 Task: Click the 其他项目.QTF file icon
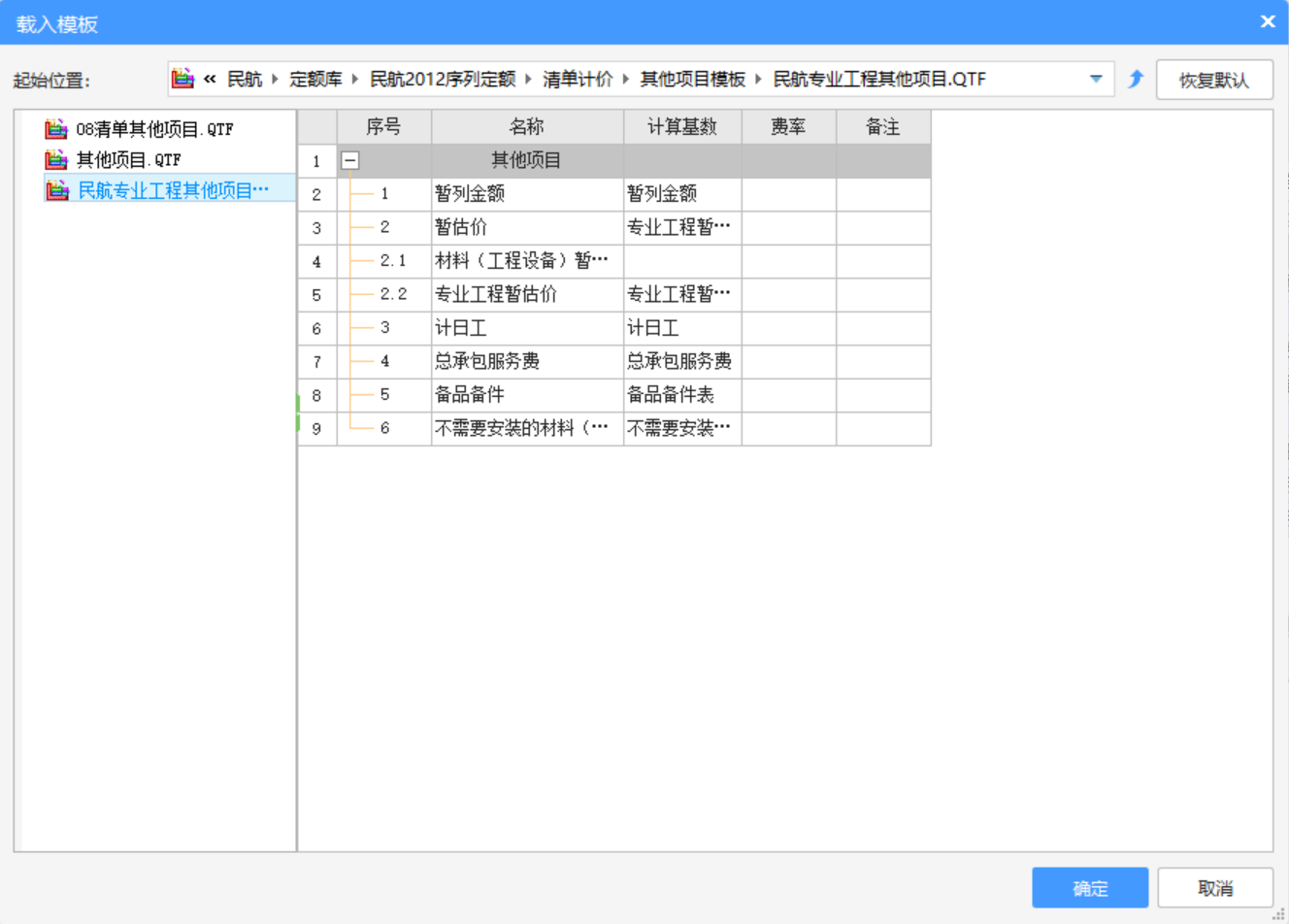[56, 159]
